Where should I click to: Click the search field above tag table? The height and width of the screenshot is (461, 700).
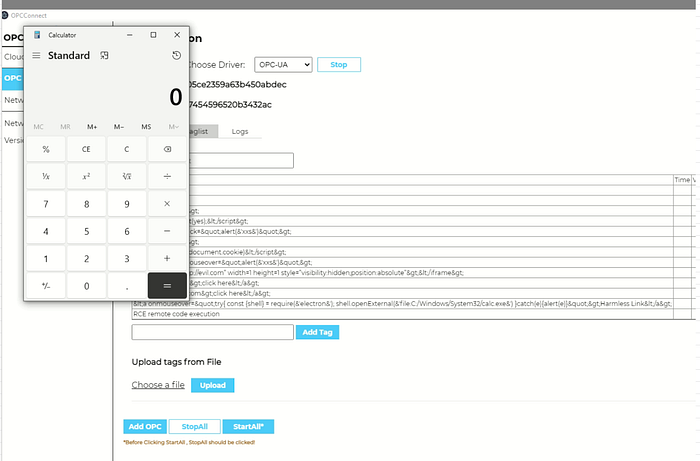tap(242, 161)
